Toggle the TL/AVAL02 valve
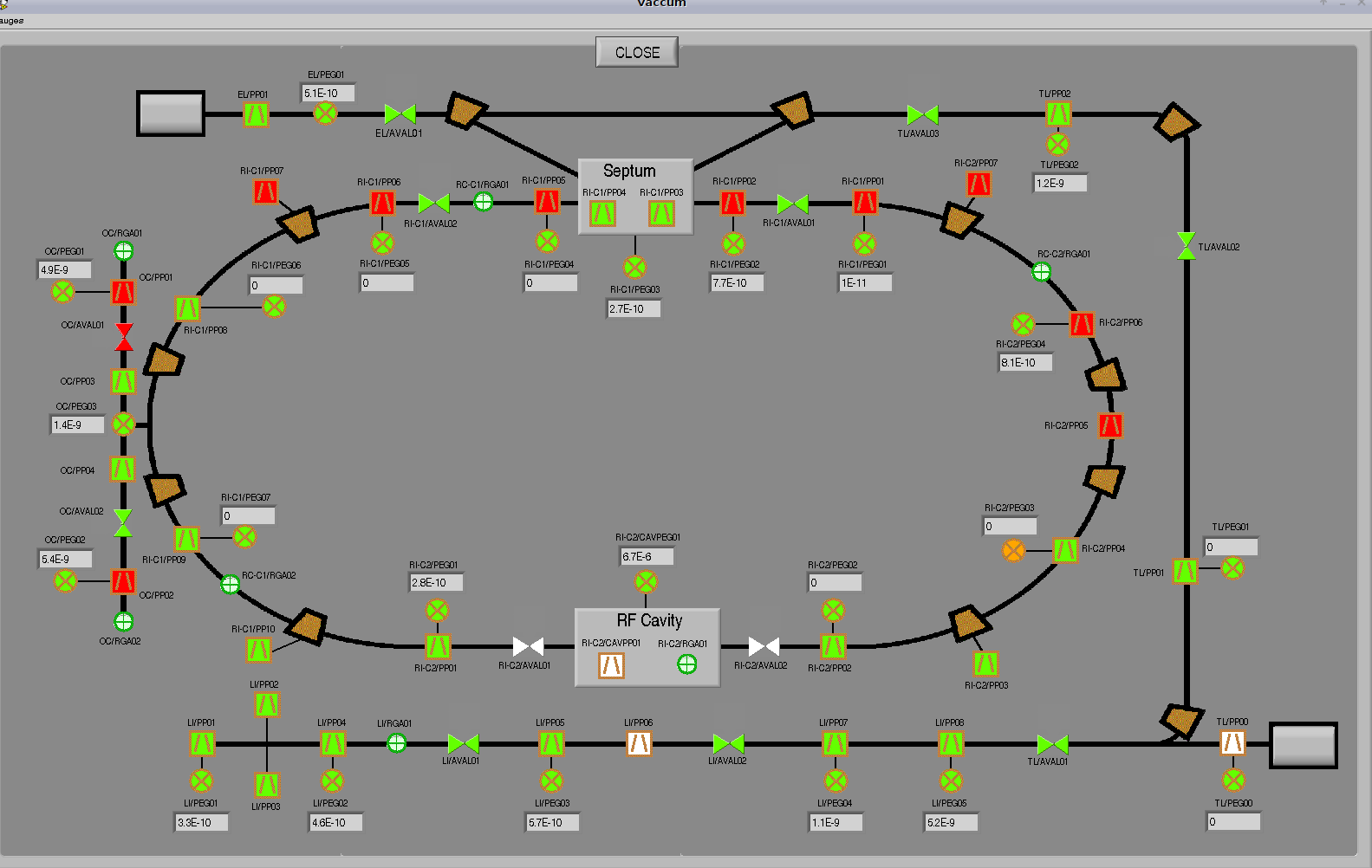 click(1186, 246)
